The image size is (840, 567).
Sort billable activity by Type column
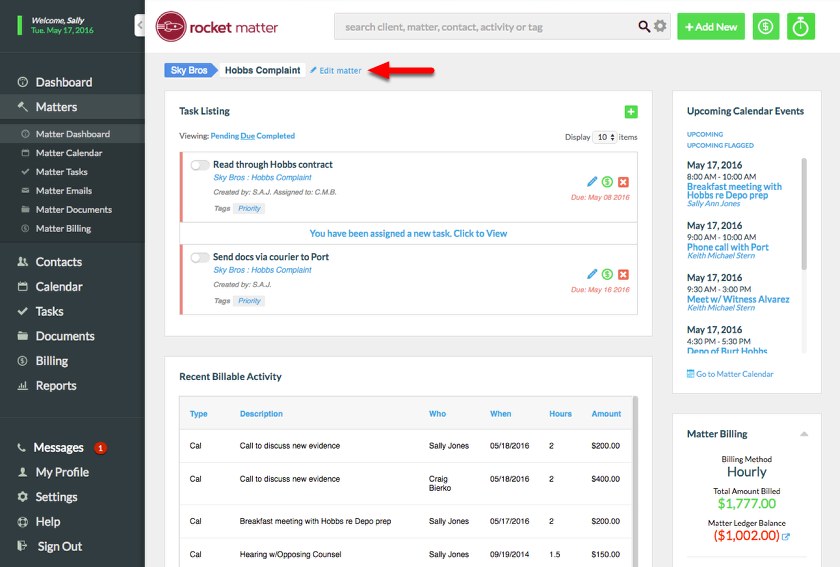pyautogui.click(x=198, y=414)
